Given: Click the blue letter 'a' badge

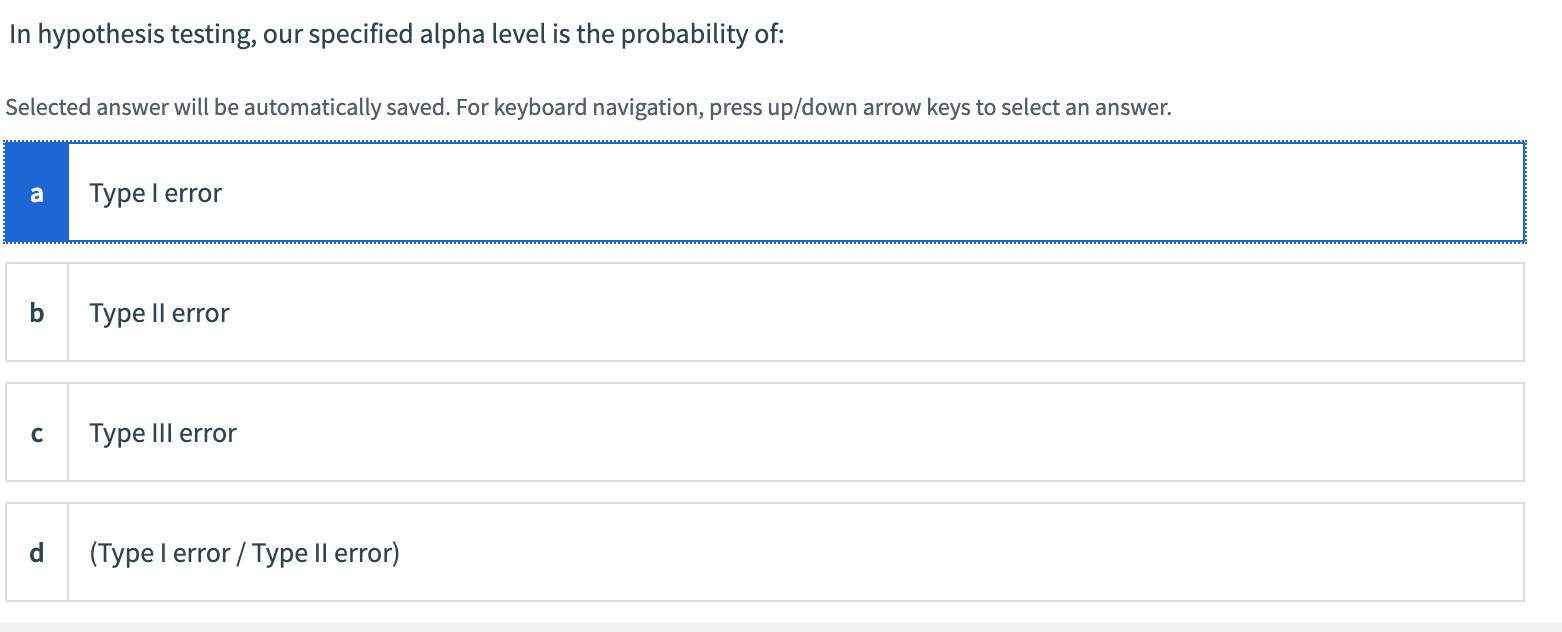Looking at the screenshot, I should pyautogui.click(x=37, y=192).
